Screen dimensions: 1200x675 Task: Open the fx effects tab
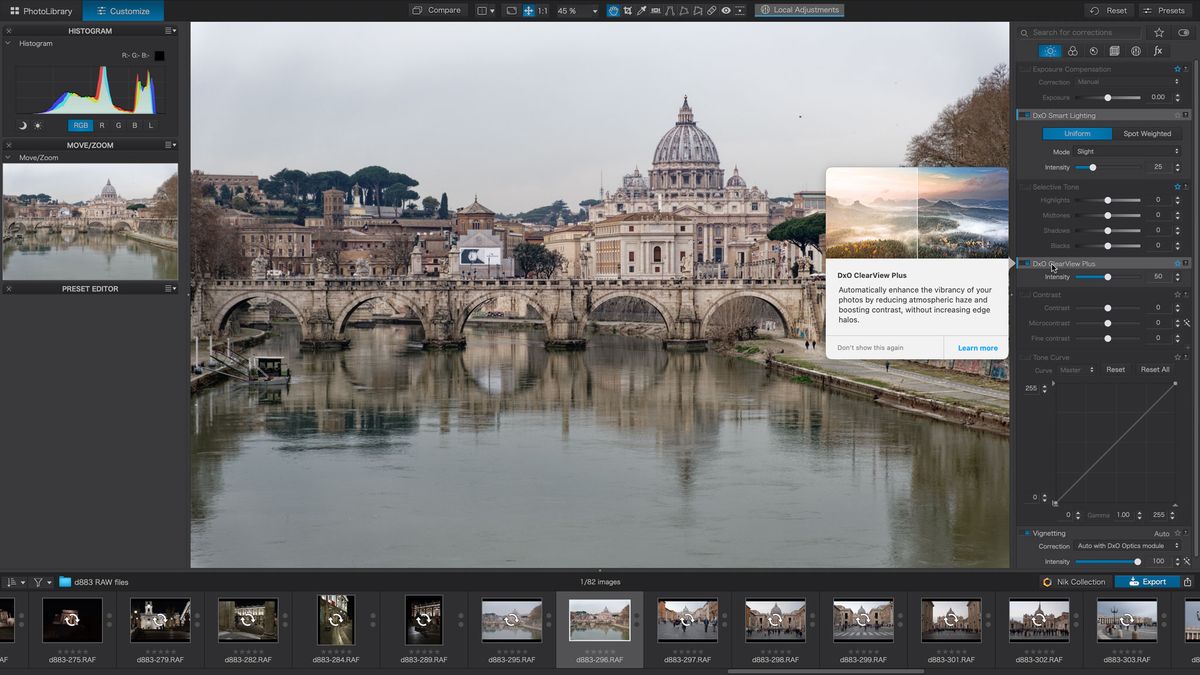(x=1158, y=51)
